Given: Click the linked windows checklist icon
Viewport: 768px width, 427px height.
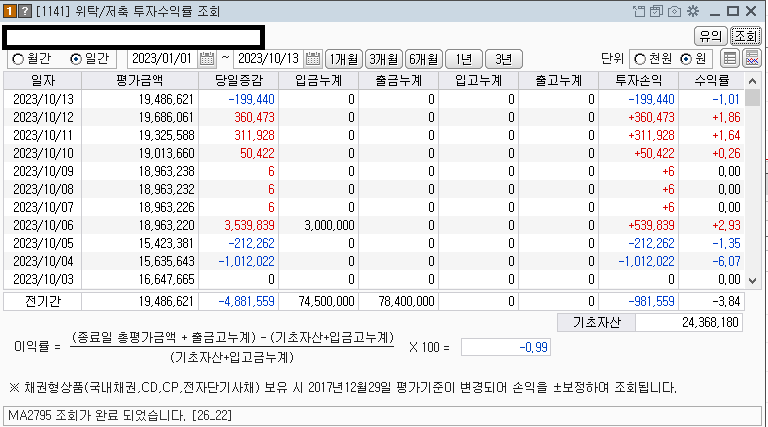Looking at the screenshot, I should point(656,11).
